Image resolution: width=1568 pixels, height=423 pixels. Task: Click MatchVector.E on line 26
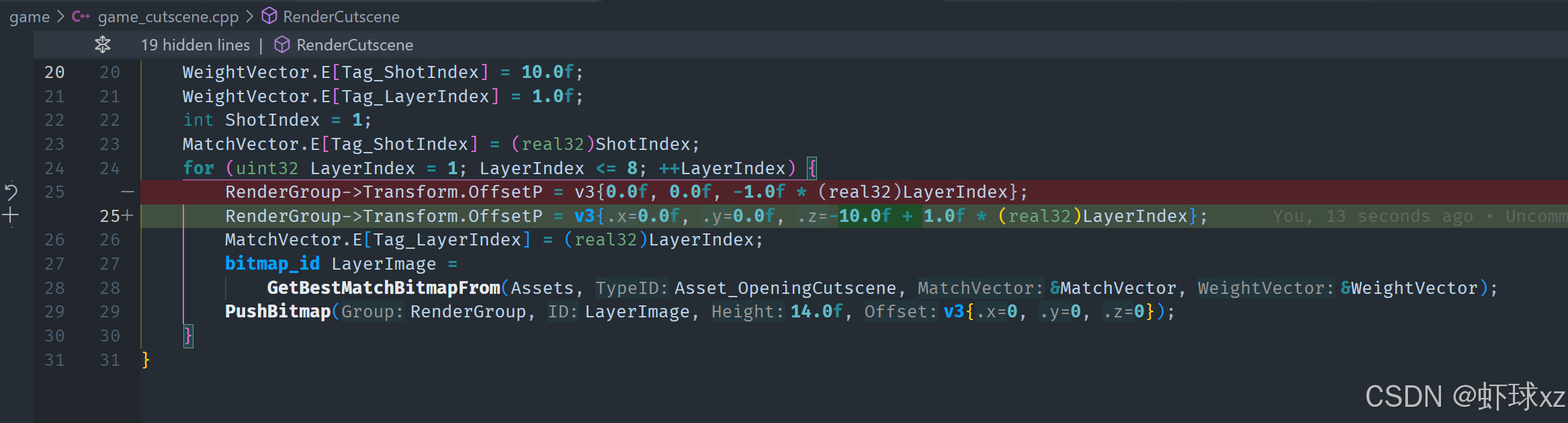pyautogui.click(x=294, y=239)
